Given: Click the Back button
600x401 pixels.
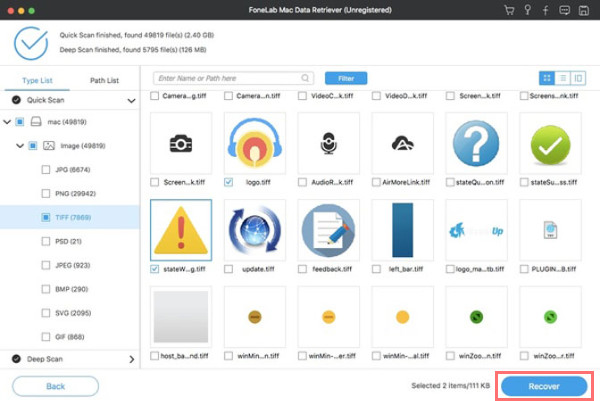Looking at the screenshot, I should 55,386.
